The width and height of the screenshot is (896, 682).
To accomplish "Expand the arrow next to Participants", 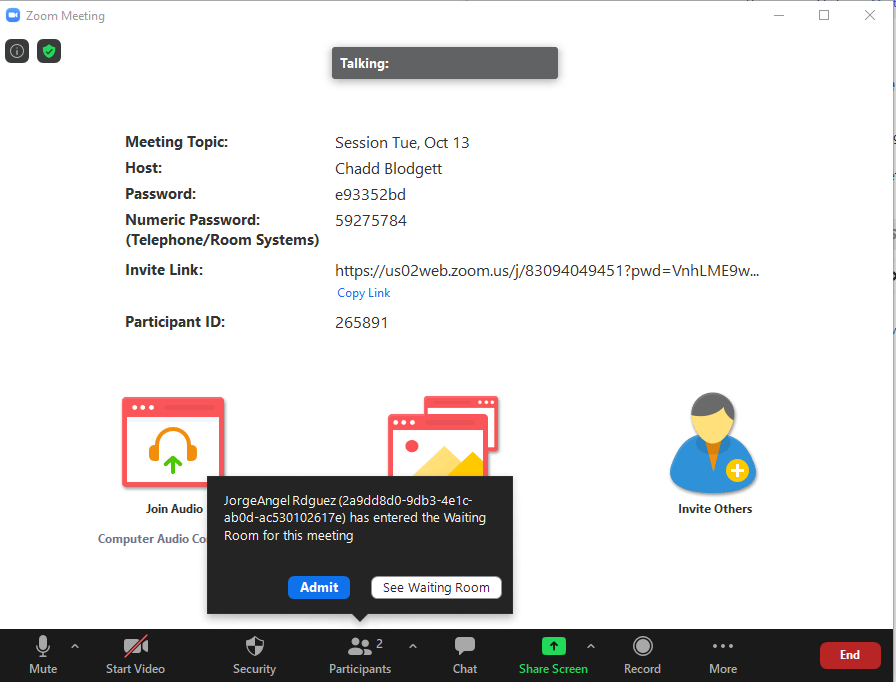I will 413,646.
